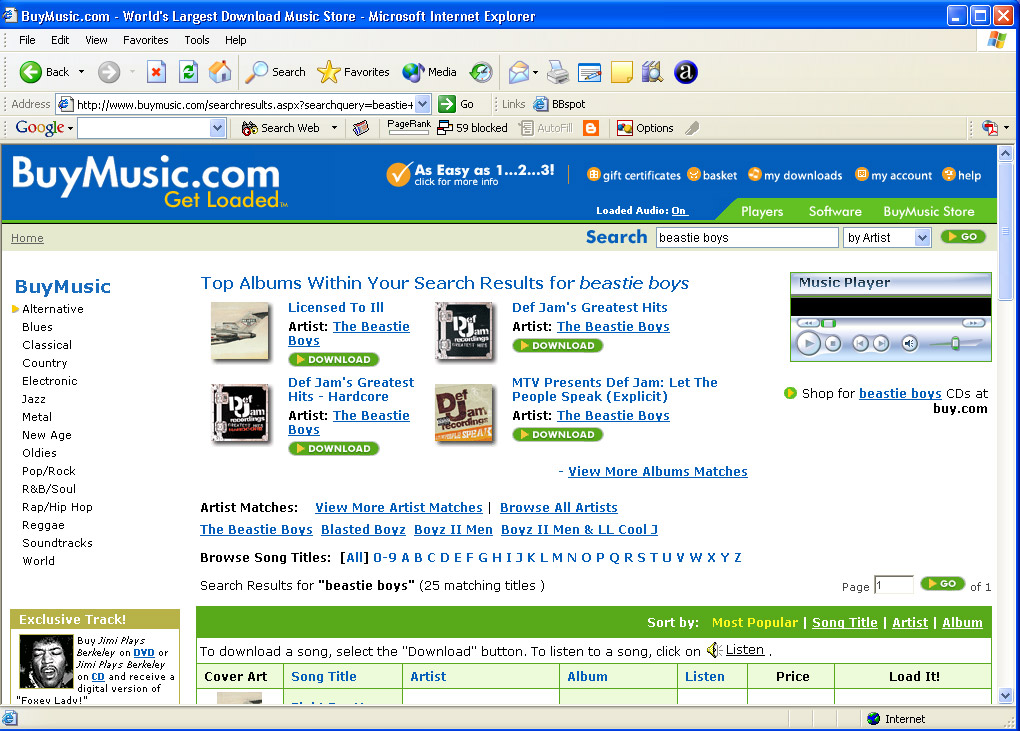Image resolution: width=1020 pixels, height=731 pixels.
Task: Stop page loading with the red X icon
Action: point(156,72)
